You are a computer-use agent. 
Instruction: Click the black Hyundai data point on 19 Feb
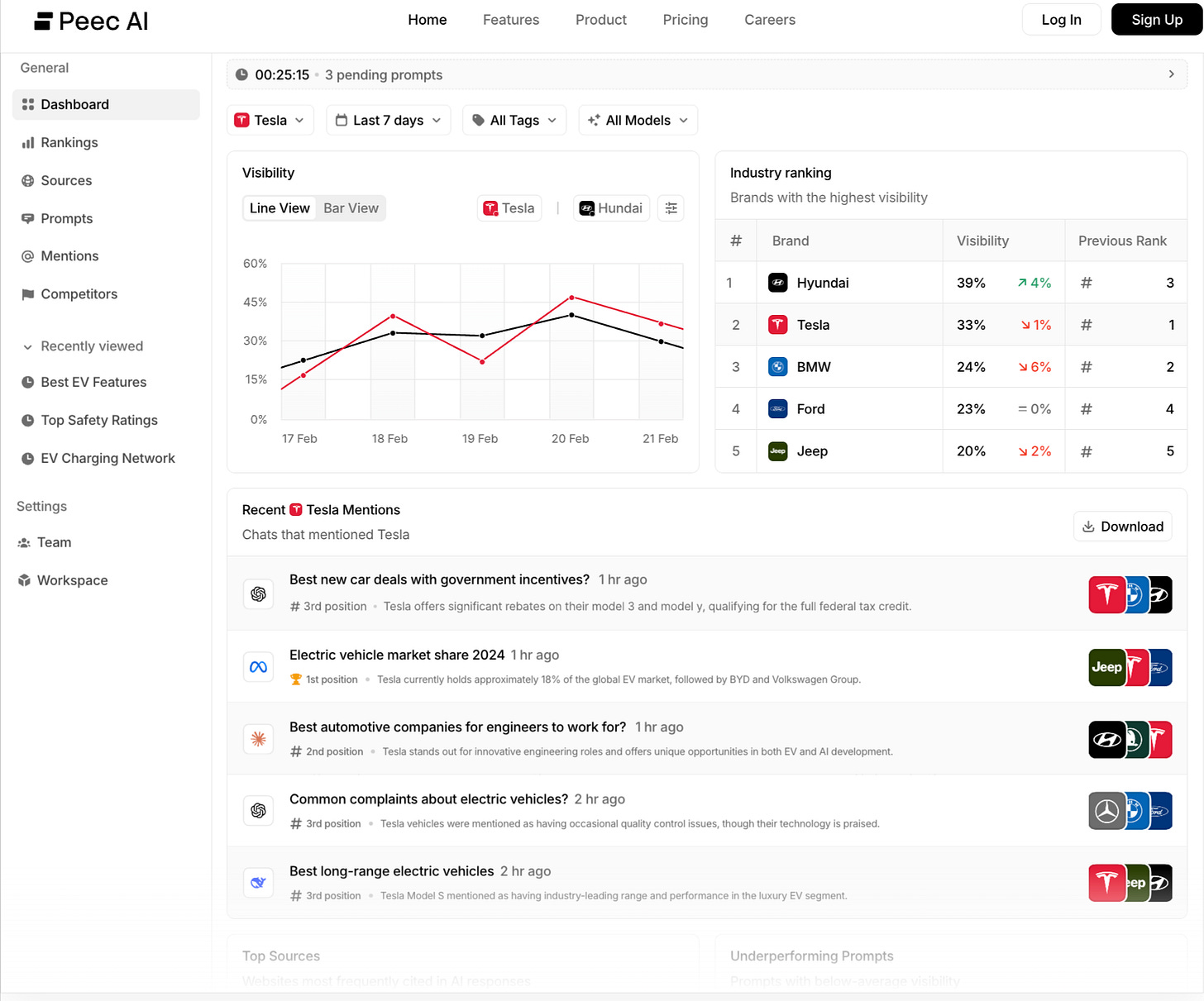coord(482,336)
